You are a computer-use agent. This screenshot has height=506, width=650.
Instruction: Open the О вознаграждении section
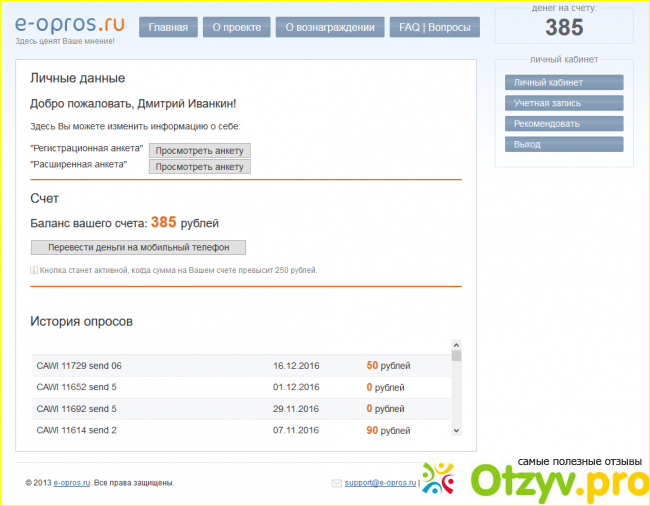point(329,28)
